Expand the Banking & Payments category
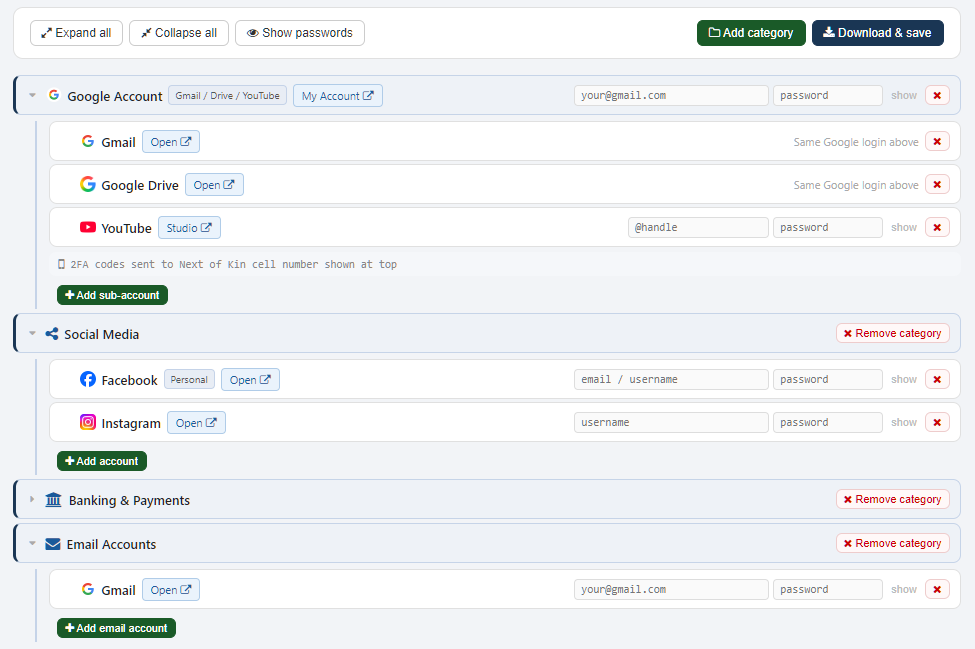 32,499
